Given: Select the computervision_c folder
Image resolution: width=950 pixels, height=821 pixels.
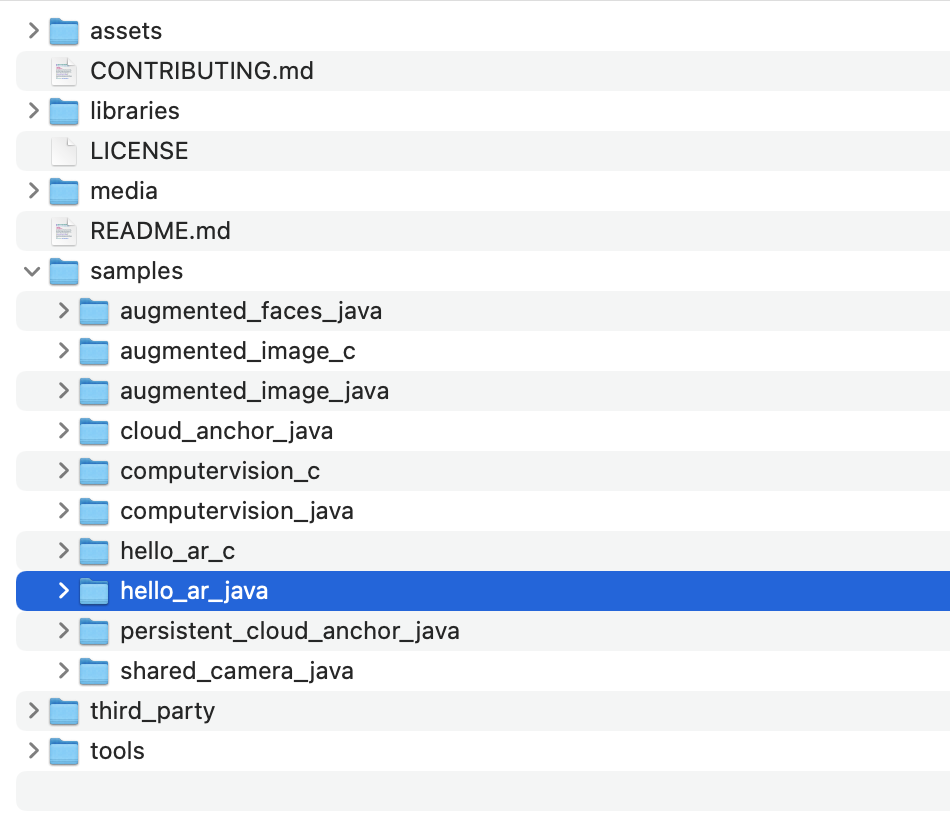Looking at the screenshot, I should [220, 471].
